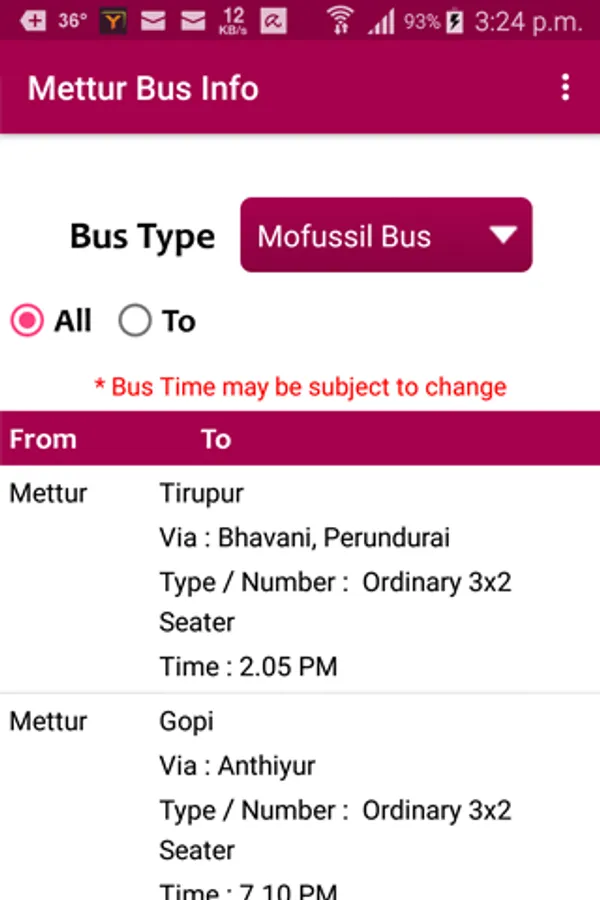Tap the yellow Y notification icon
This screenshot has height=900, width=600.
click(x=113, y=20)
